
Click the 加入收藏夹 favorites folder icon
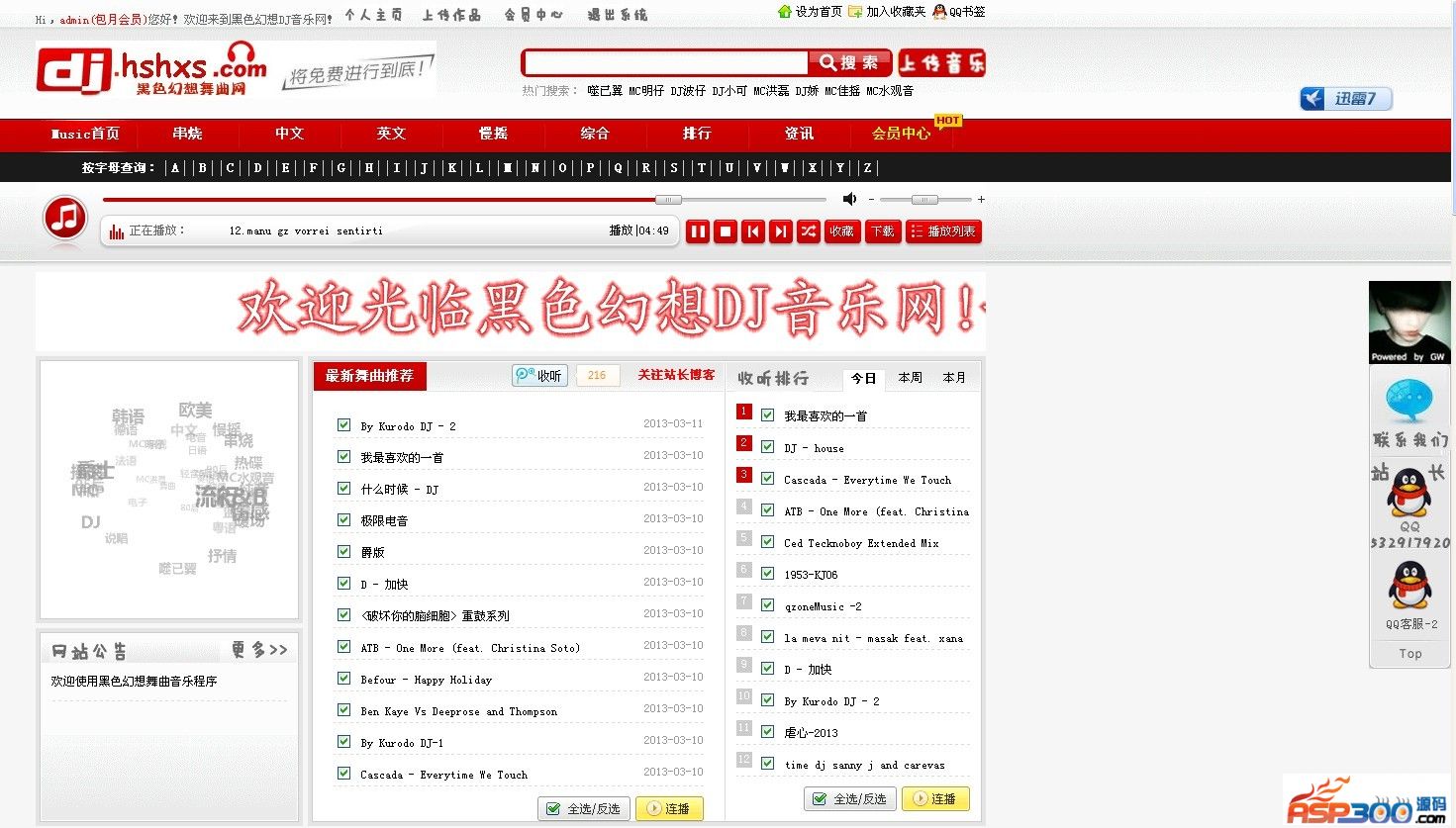click(855, 11)
